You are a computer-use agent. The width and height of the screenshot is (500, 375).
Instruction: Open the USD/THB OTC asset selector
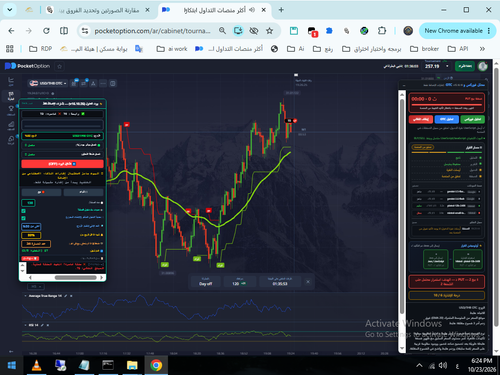pyautogui.click(x=48, y=83)
